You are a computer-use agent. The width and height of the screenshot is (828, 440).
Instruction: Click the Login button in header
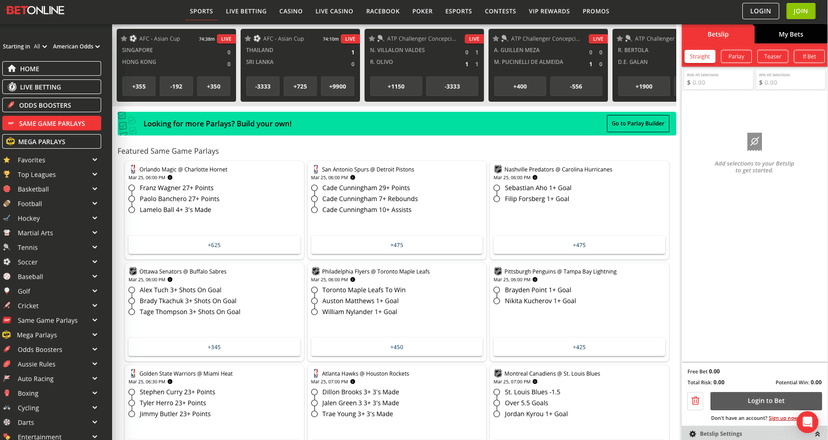[760, 11]
